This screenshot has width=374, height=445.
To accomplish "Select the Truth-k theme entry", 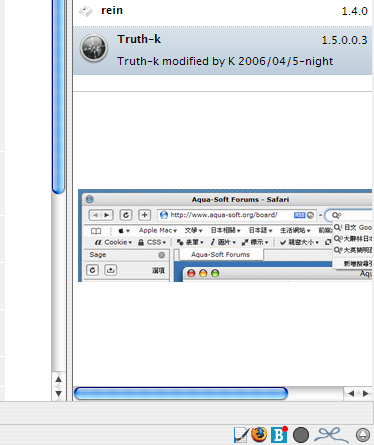I will tap(222, 50).
